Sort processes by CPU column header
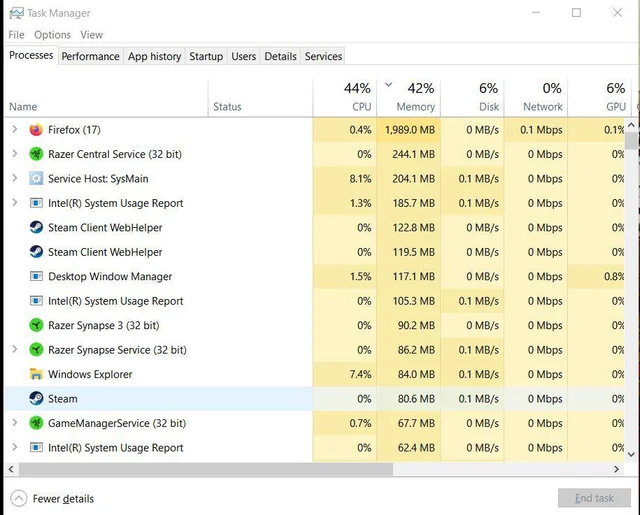This screenshot has width=640, height=515. 344,98
